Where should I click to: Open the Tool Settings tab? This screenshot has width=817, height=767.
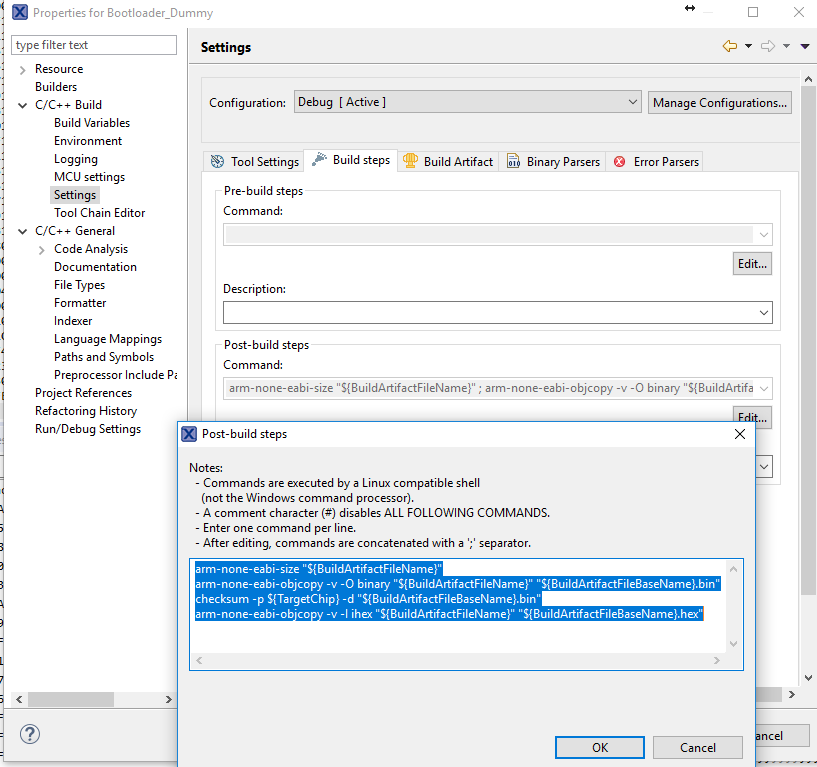255,162
